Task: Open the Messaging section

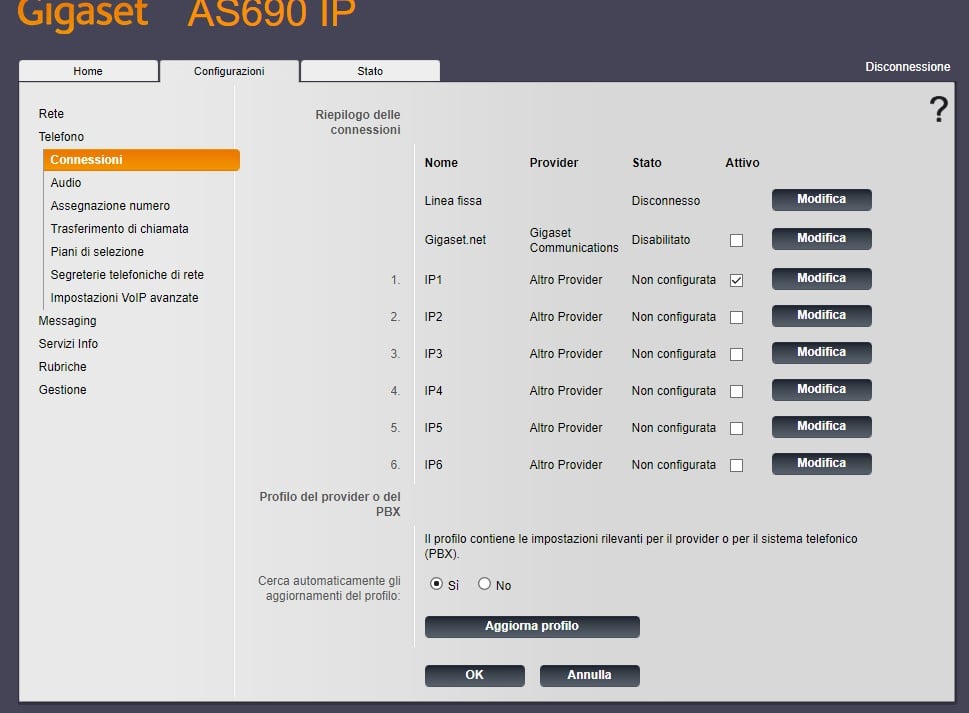Action: [x=67, y=321]
